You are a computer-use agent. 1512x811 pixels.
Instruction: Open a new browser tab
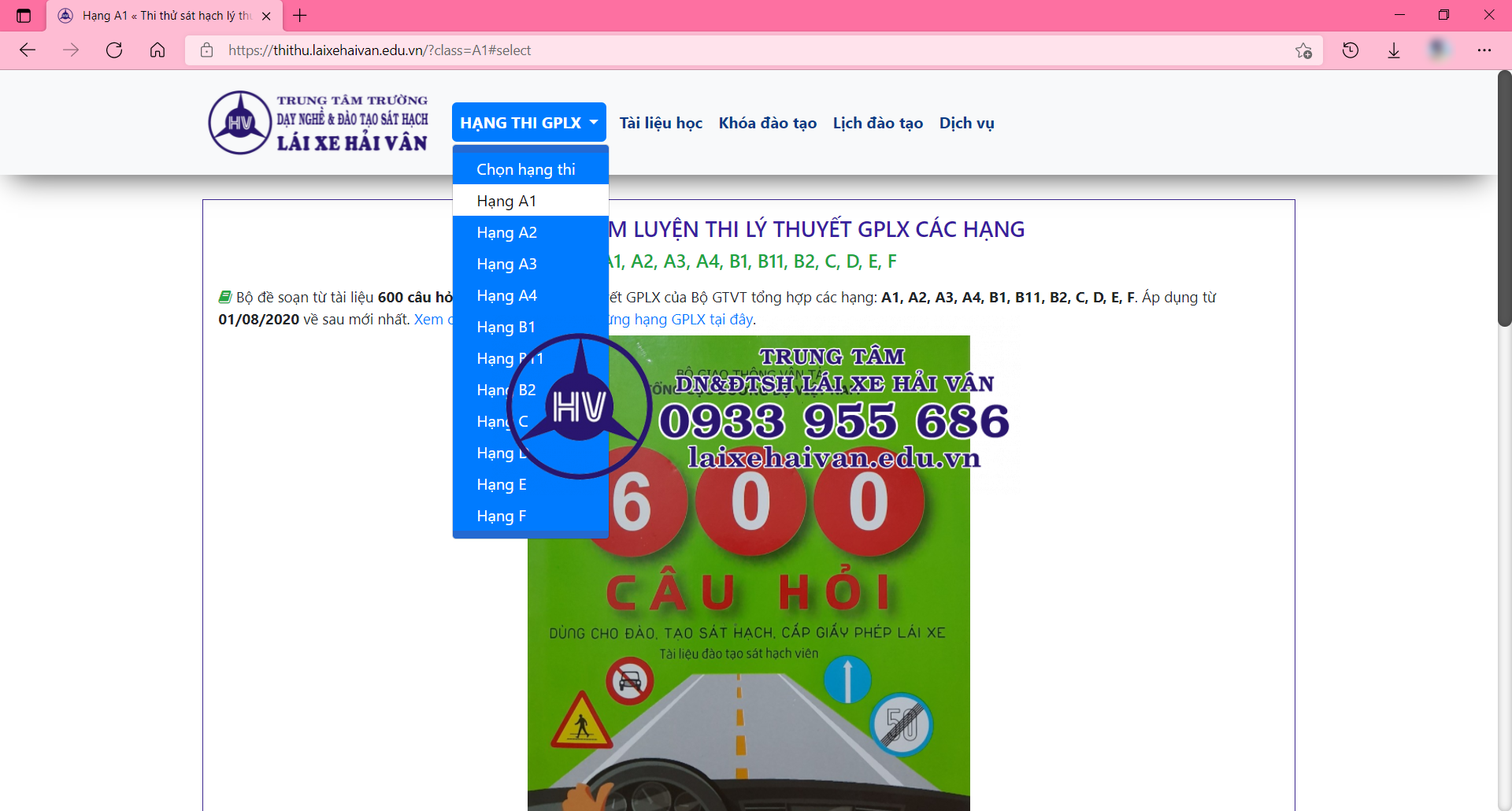[300, 15]
